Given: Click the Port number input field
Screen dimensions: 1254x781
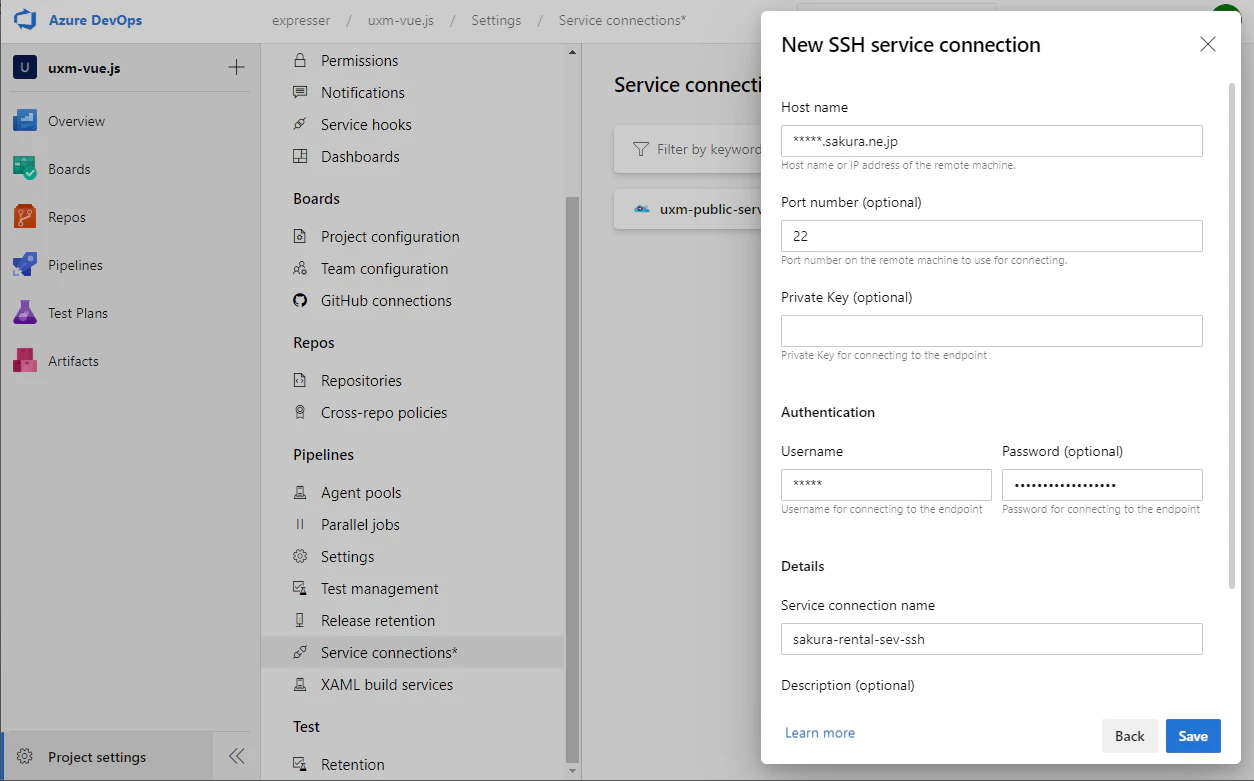Looking at the screenshot, I should [992, 236].
